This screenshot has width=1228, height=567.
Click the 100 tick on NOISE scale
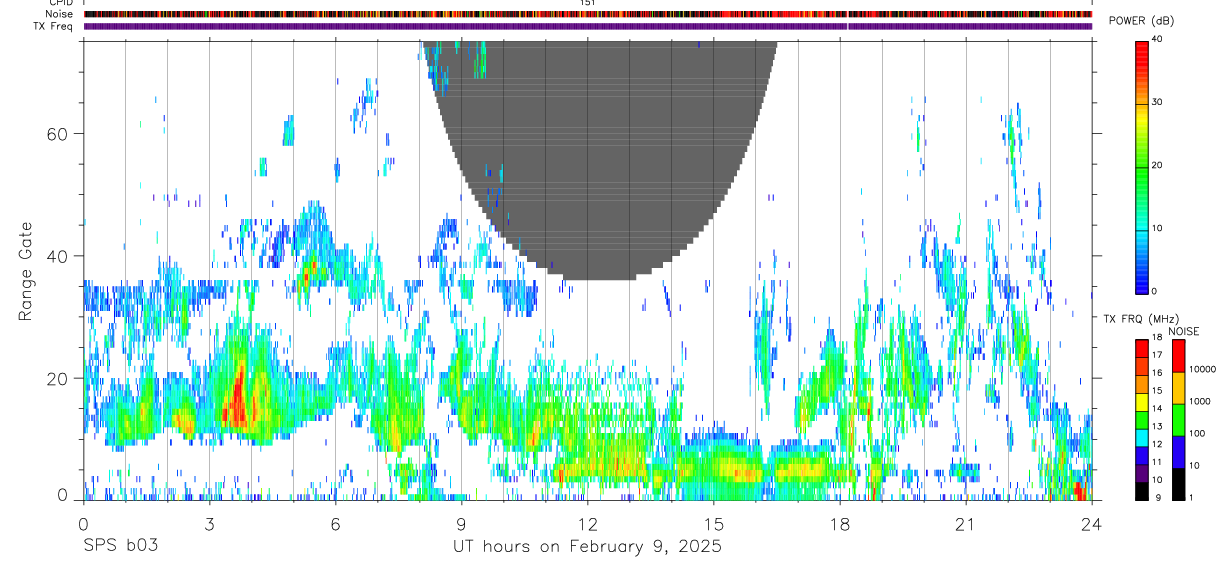point(1197,433)
